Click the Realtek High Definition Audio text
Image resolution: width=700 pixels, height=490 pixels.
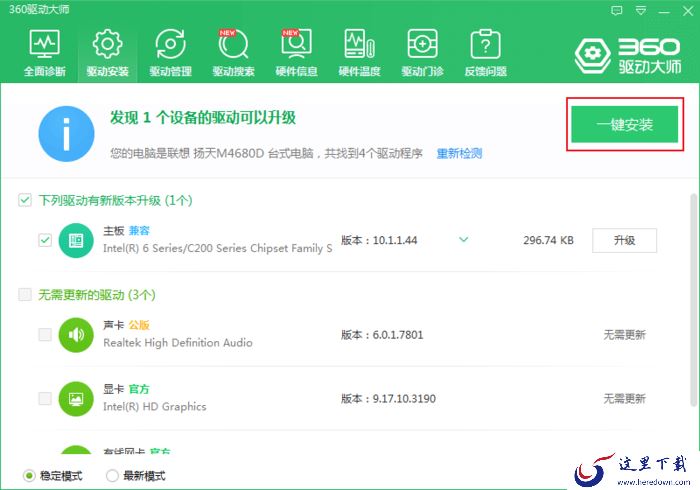coord(178,343)
